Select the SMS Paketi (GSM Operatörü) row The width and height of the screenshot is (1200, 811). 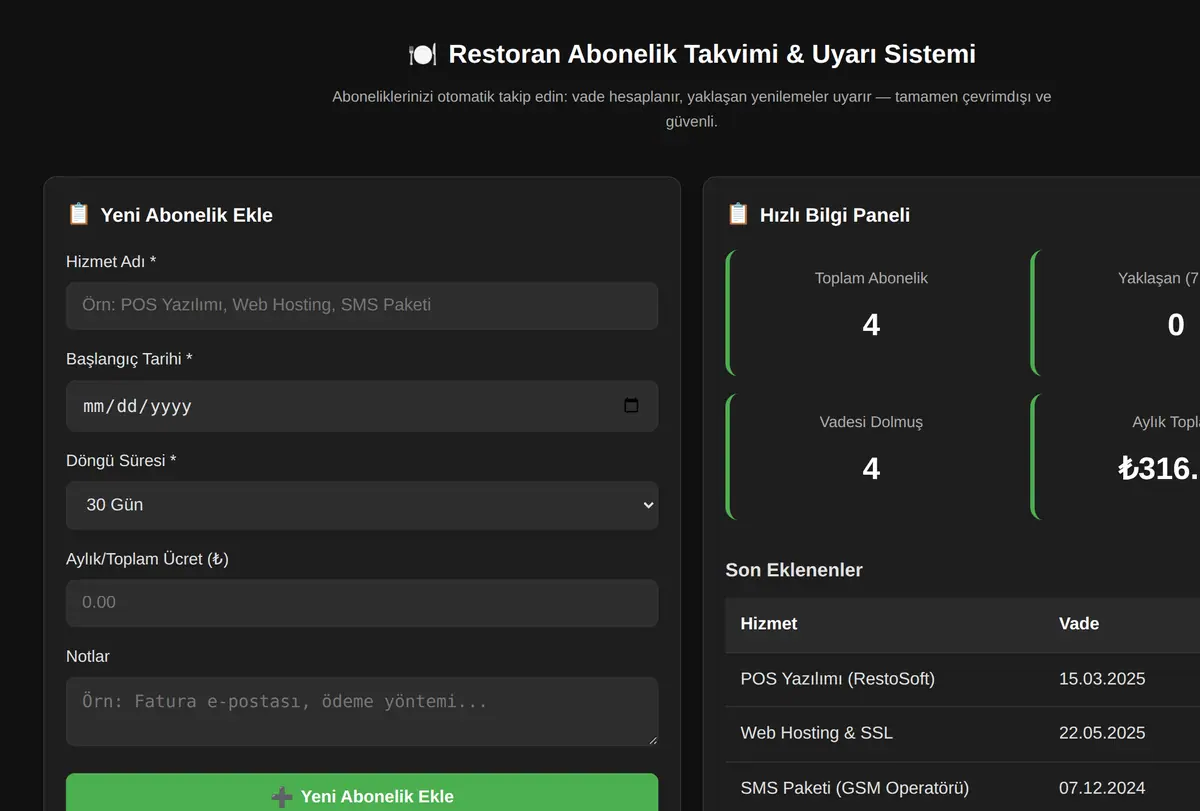tap(963, 788)
